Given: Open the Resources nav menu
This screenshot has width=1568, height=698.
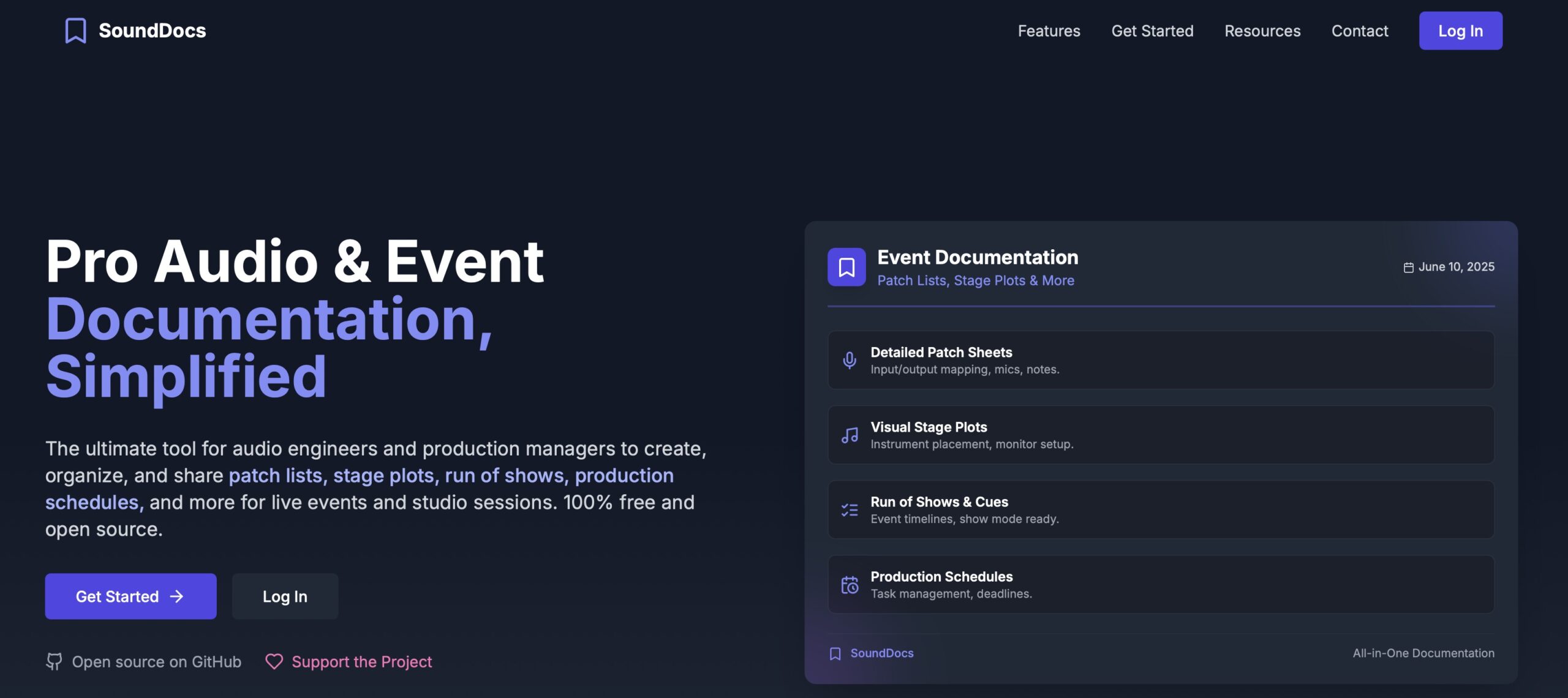Looking at the screenshot, I should pos(1262,31).
